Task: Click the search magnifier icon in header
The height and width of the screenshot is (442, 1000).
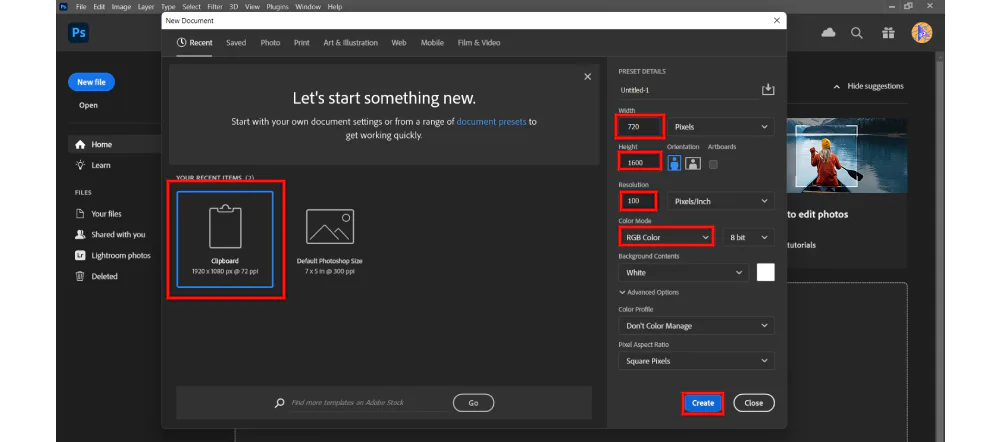Action: [857, 33]
